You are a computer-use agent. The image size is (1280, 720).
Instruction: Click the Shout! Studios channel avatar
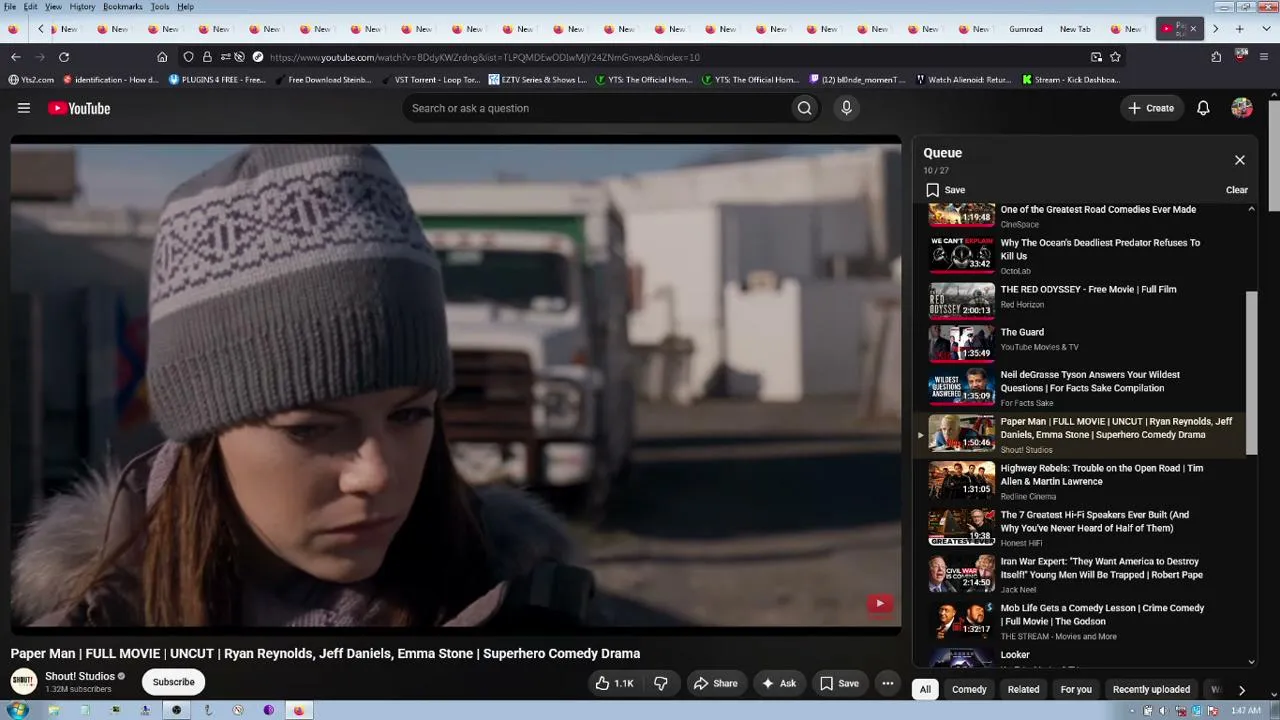[24, 682]
